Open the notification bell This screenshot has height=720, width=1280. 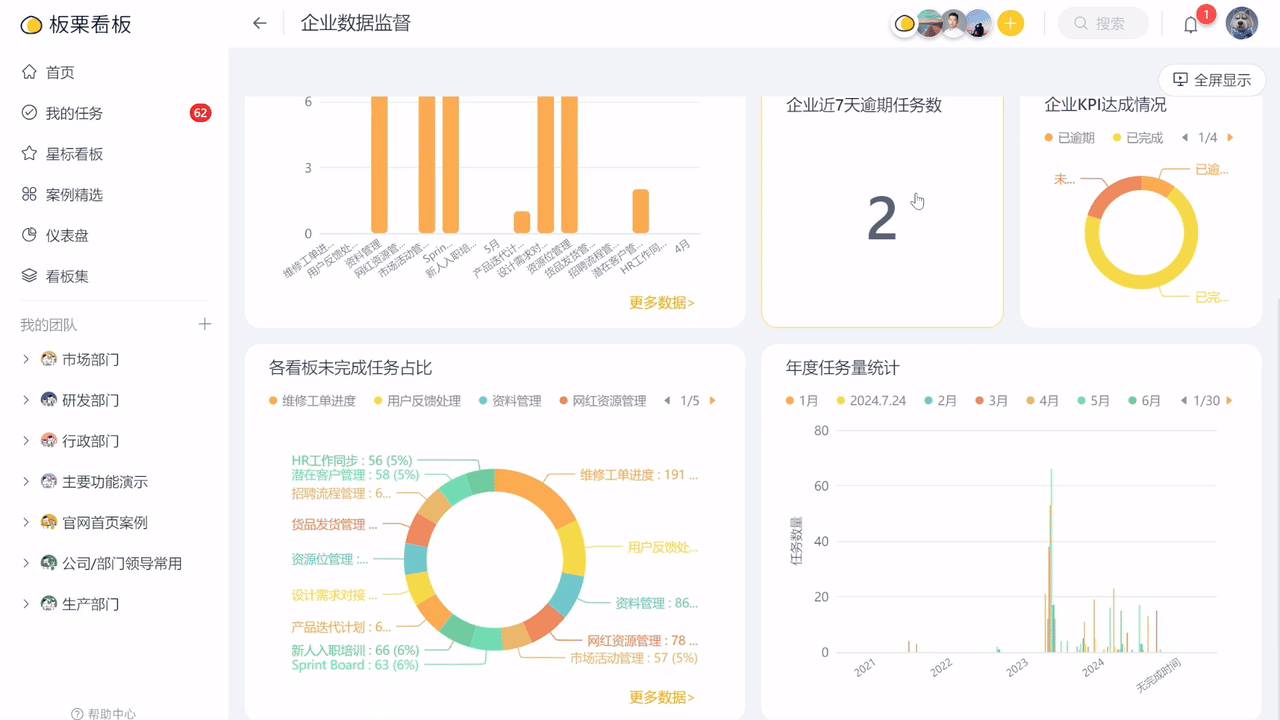[x=1191, y=25]
